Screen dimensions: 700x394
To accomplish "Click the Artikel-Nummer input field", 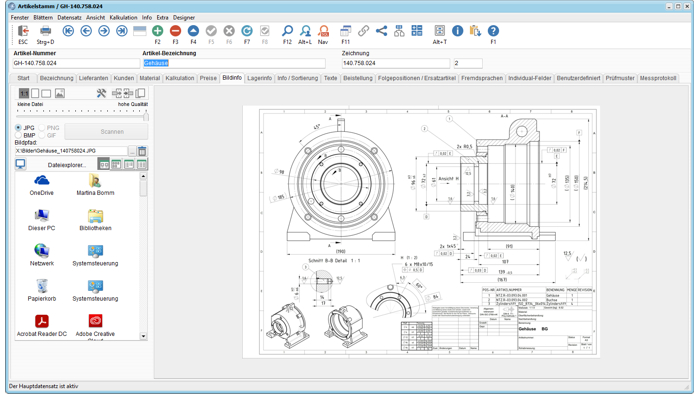I will coord(76,63).
